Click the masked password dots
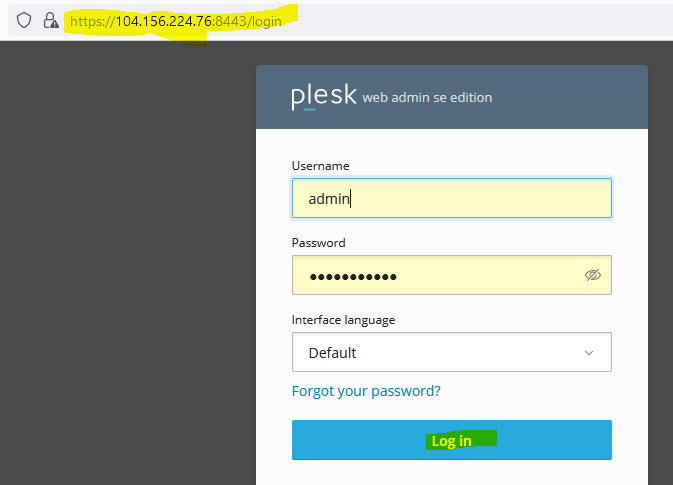 point(353,277)
